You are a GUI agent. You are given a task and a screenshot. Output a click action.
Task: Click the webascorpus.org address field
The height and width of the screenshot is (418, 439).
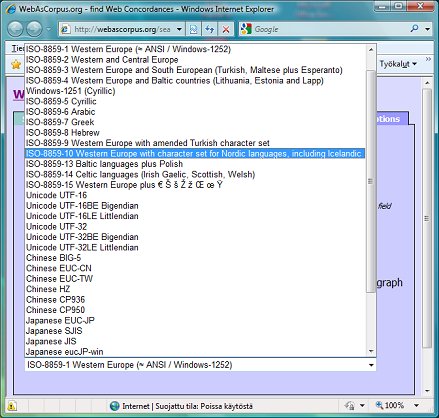122,29
